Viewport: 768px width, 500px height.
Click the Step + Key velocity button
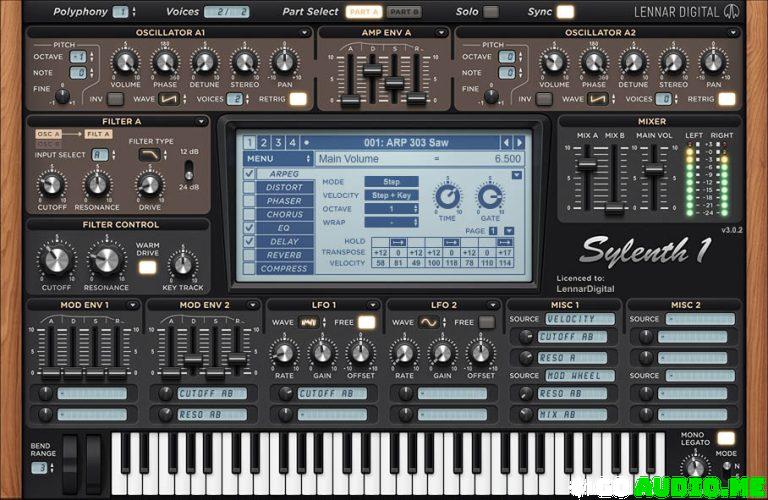391,195
